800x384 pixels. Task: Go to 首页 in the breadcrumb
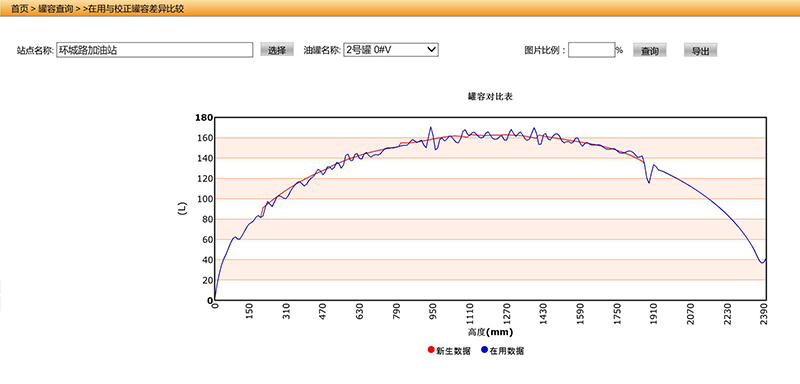click(19, 9)
